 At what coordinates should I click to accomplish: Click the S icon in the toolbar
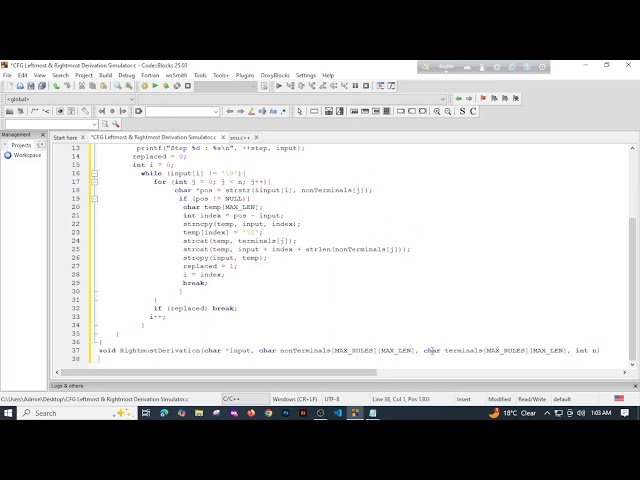tap(462, 111)
